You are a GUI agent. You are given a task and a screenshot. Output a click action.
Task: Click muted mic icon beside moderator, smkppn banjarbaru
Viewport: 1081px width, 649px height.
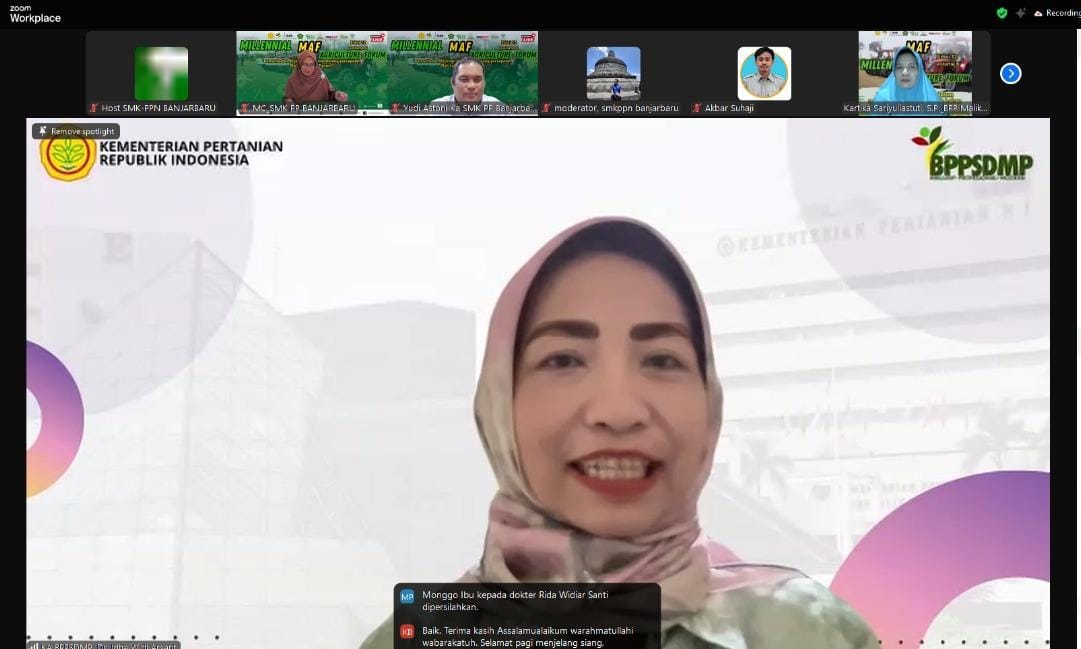547,108
